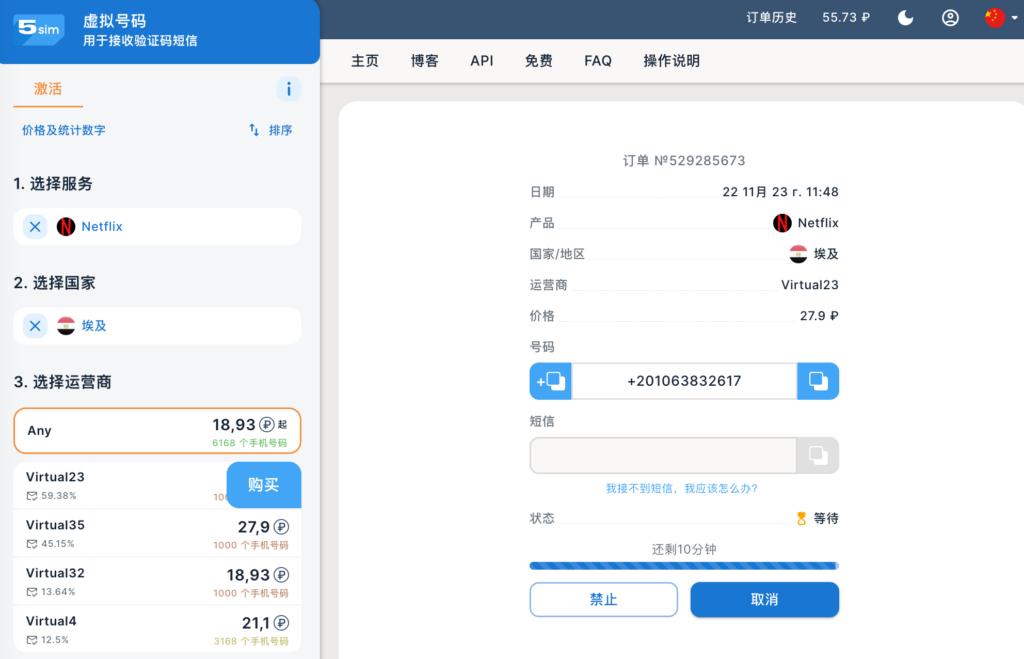Click the 45.15% delivery rate icon
This screenshot has width=1024, height=659.
(31, 544)
